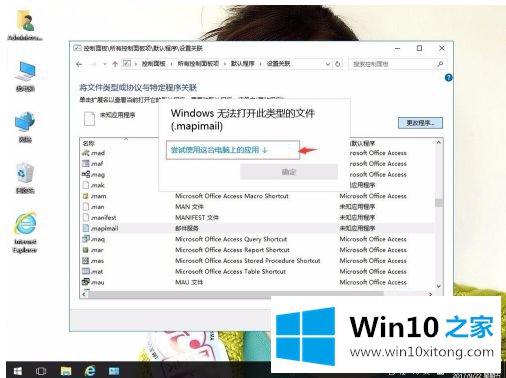Click the Microsoft Office Access Table Shortcut description
This screenshot has height=378, width=506.
[x=230, y=271]
